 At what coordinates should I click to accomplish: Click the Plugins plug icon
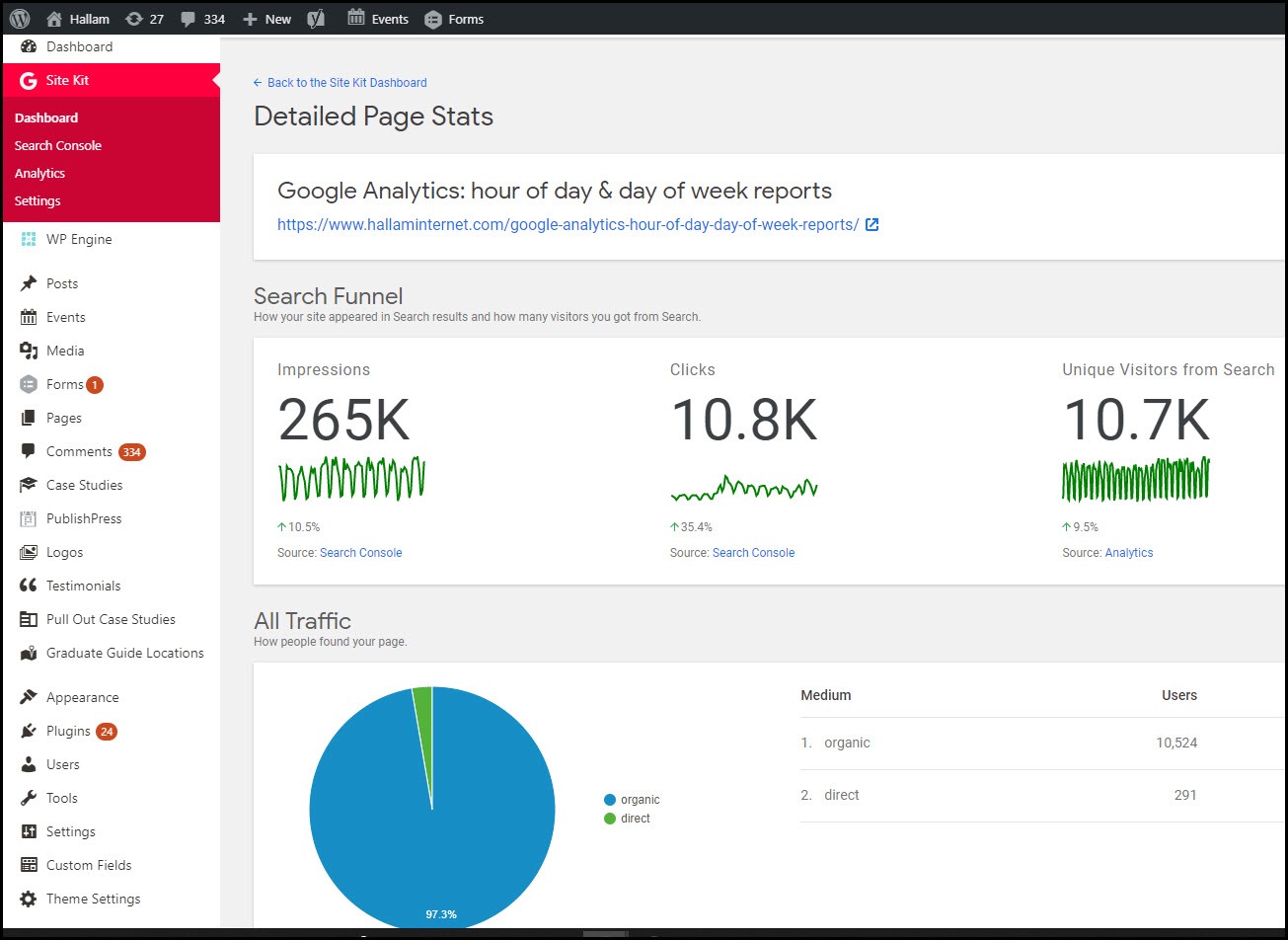click(x=29, y=731)
